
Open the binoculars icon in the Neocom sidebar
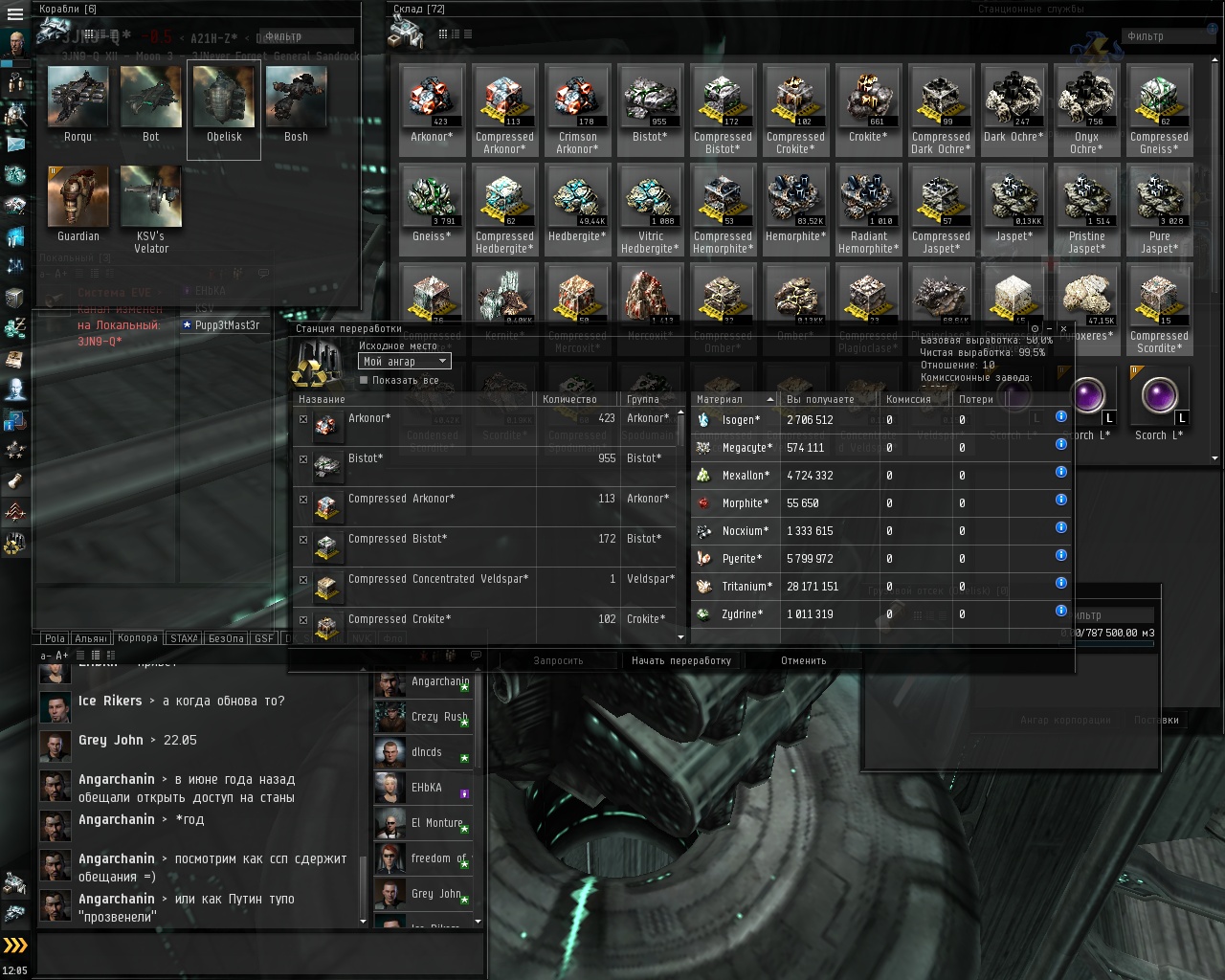click(x=15, y=83)
